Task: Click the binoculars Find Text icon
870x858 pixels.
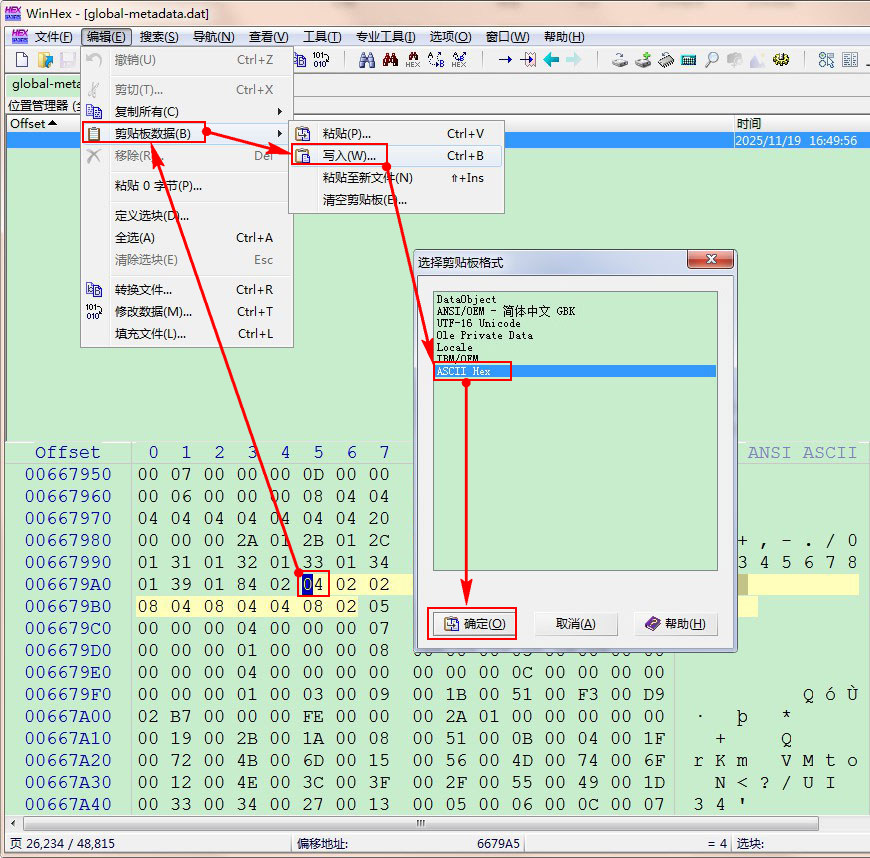Action: [366, 60]
